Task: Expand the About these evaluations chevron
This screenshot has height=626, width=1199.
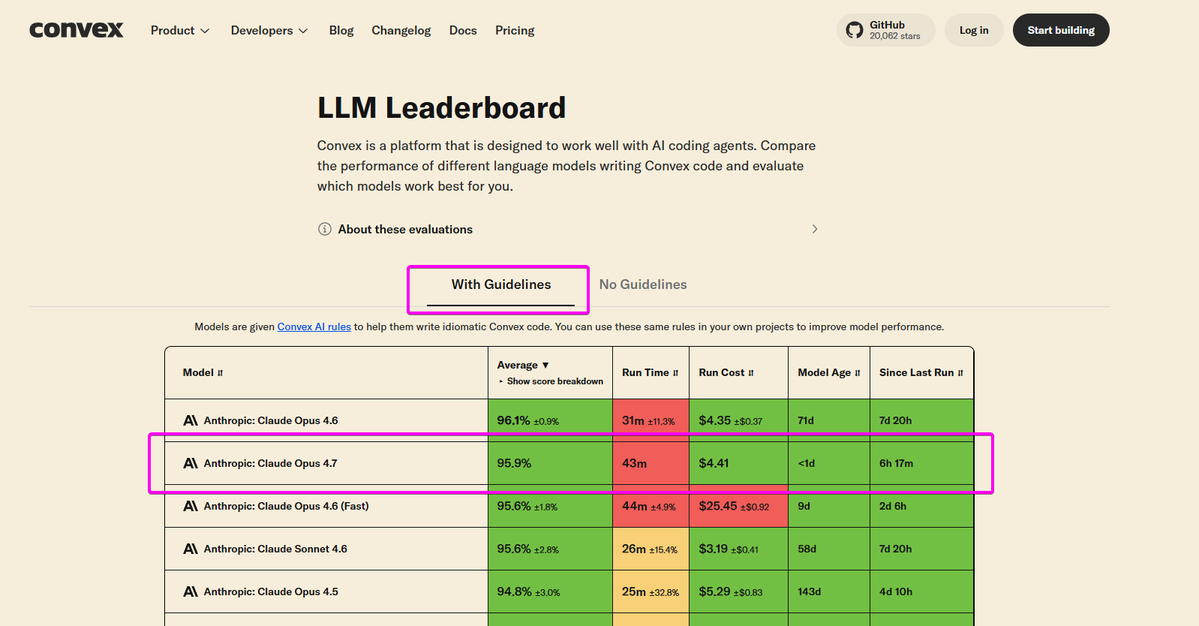Action: 814,229
